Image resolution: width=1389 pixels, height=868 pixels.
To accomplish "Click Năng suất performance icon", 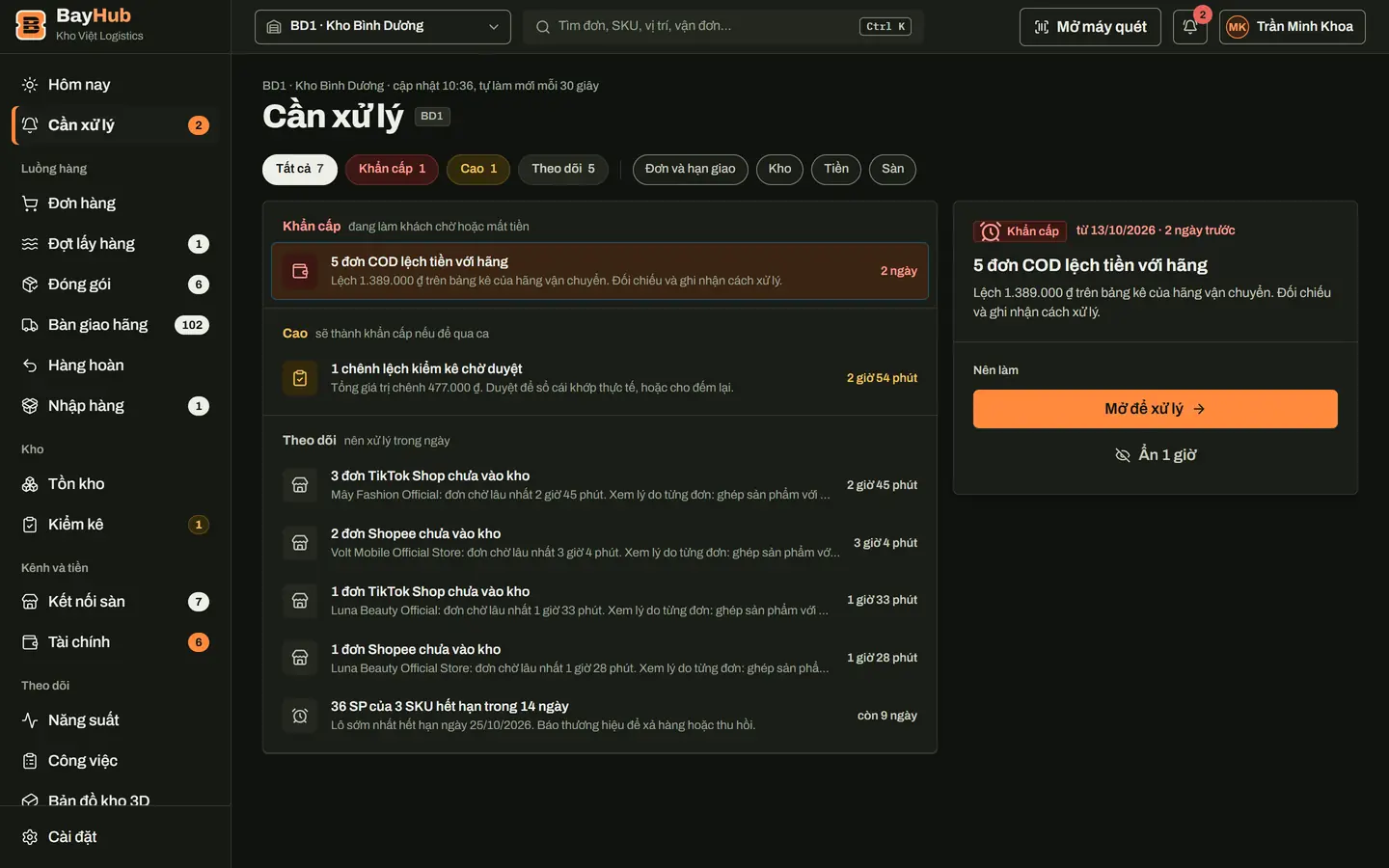I will 30,720.
